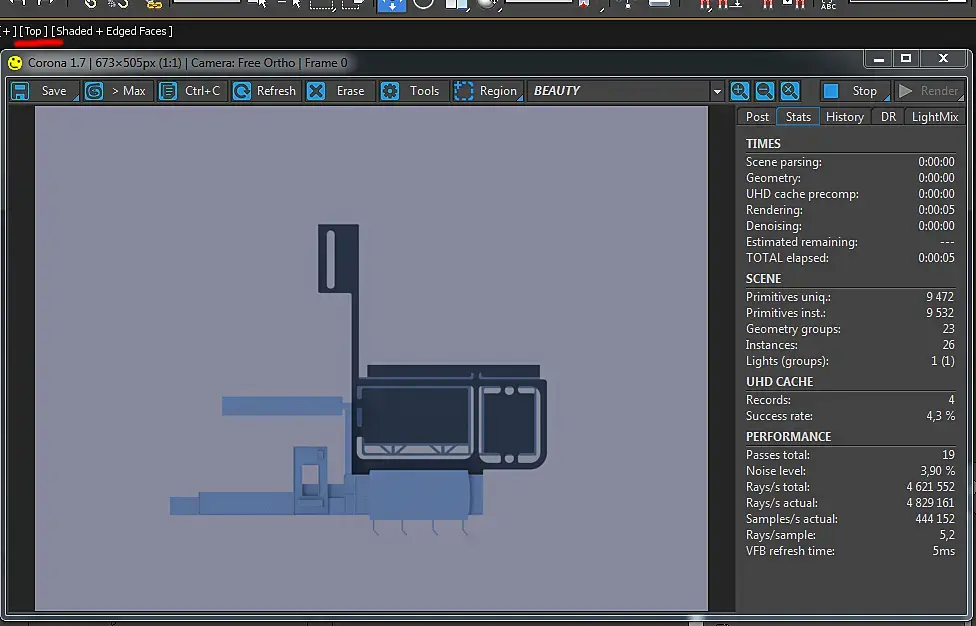Image resolution: width=976 pixels, height=626 pixels.
Task: Zoom out of the render view
Action: pyautogui.click(x=764, y=91)
